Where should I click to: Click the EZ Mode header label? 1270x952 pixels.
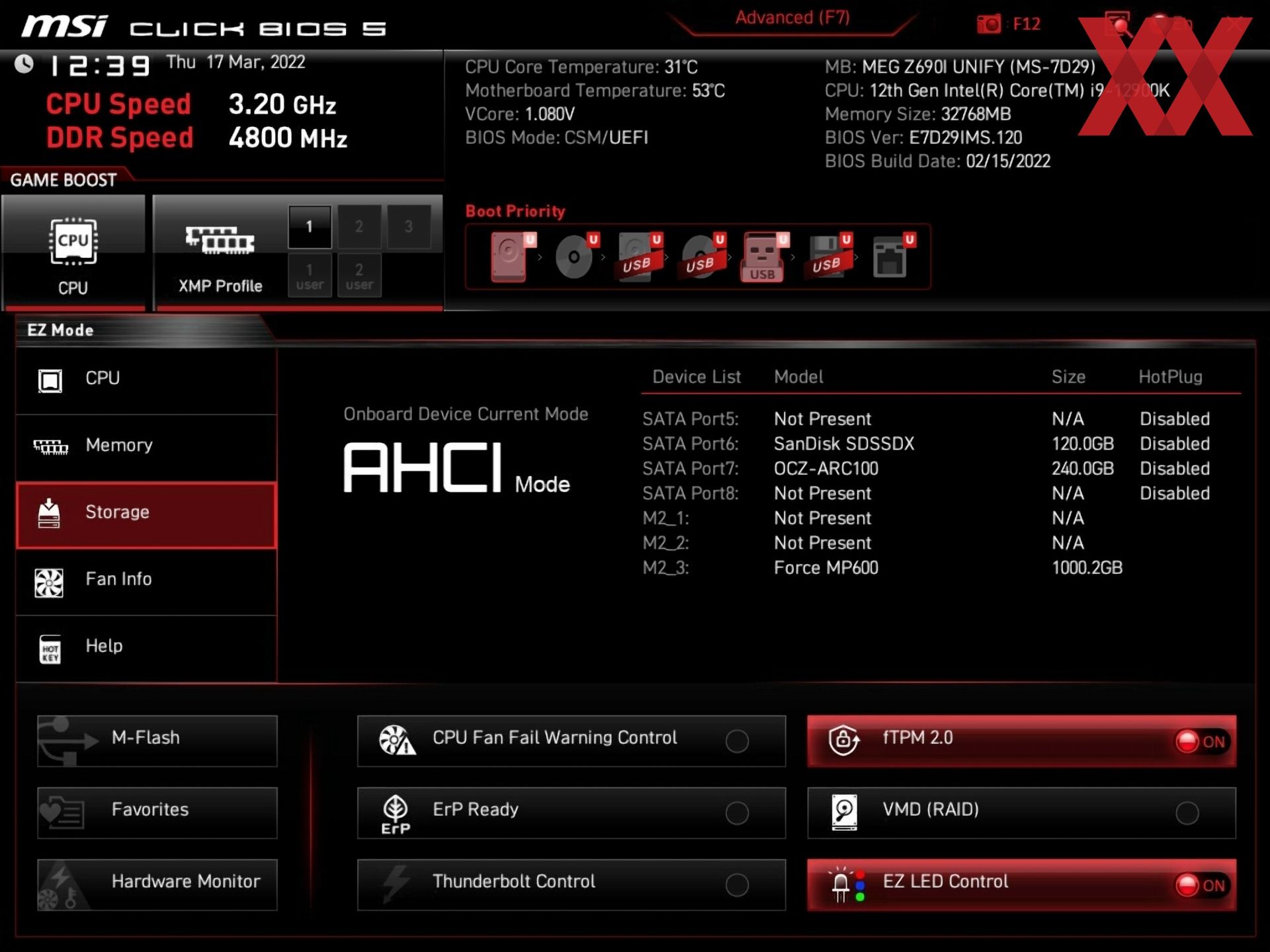(60, 330)
